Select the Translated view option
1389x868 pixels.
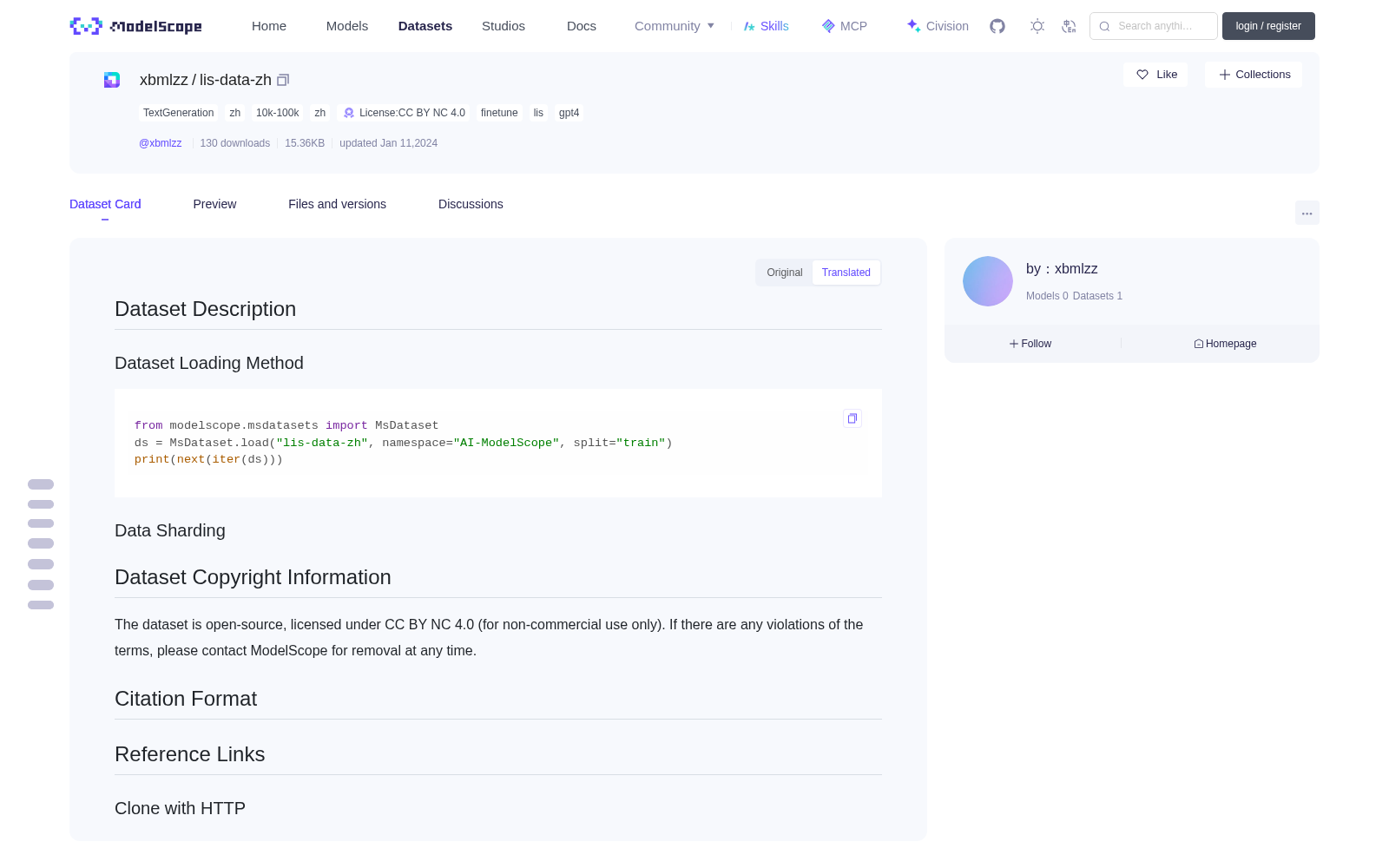tap(846, 273)
